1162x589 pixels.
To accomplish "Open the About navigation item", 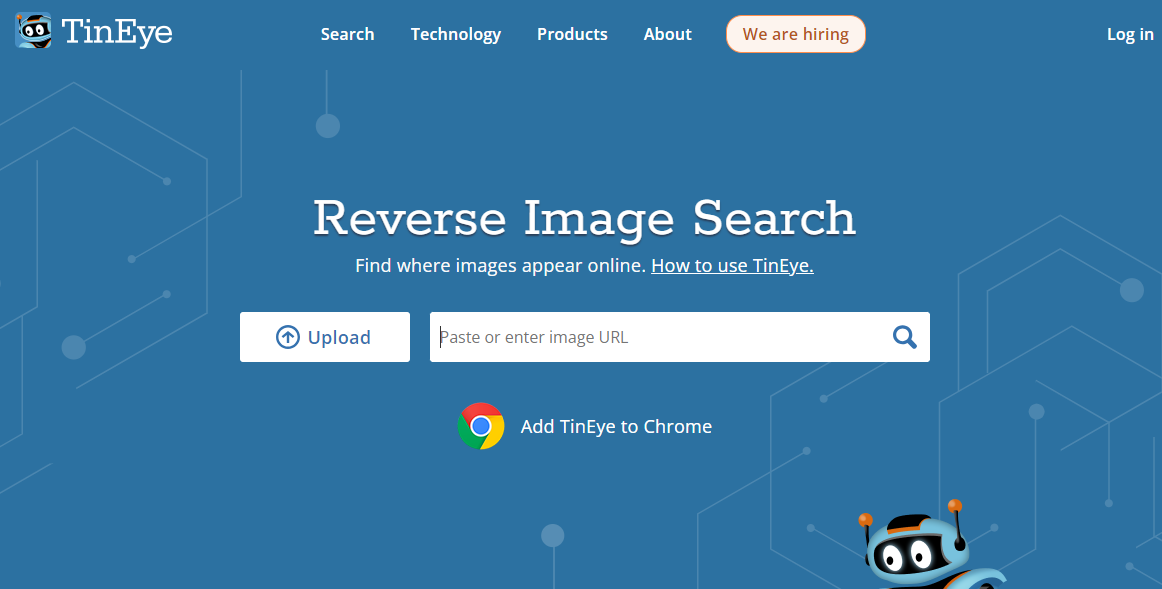I will [667, 34].
